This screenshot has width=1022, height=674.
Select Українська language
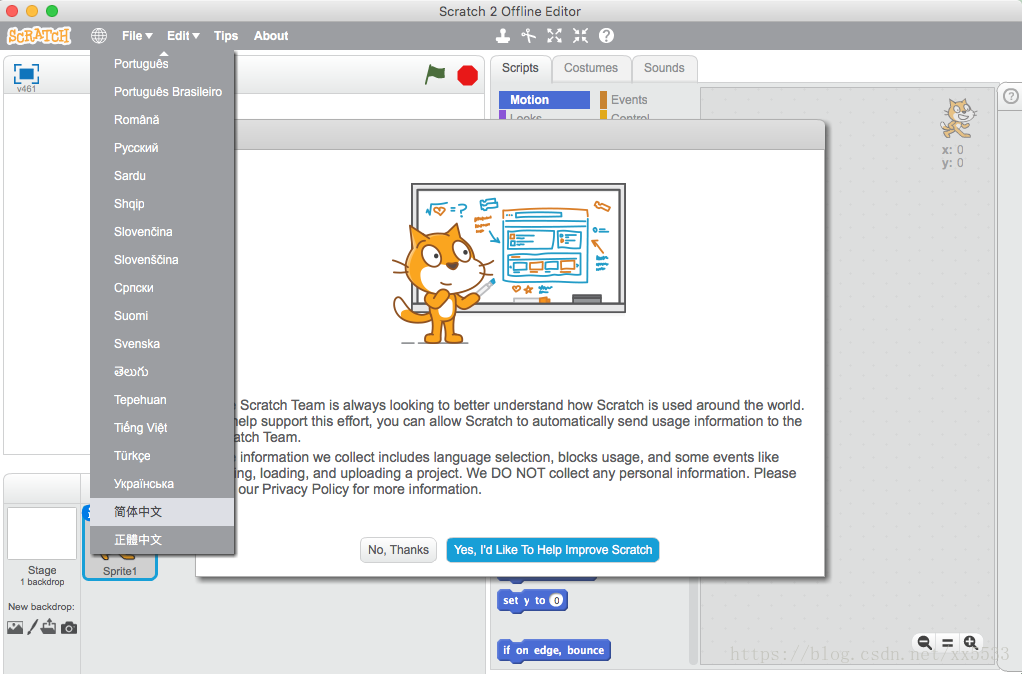coord(162,484)
